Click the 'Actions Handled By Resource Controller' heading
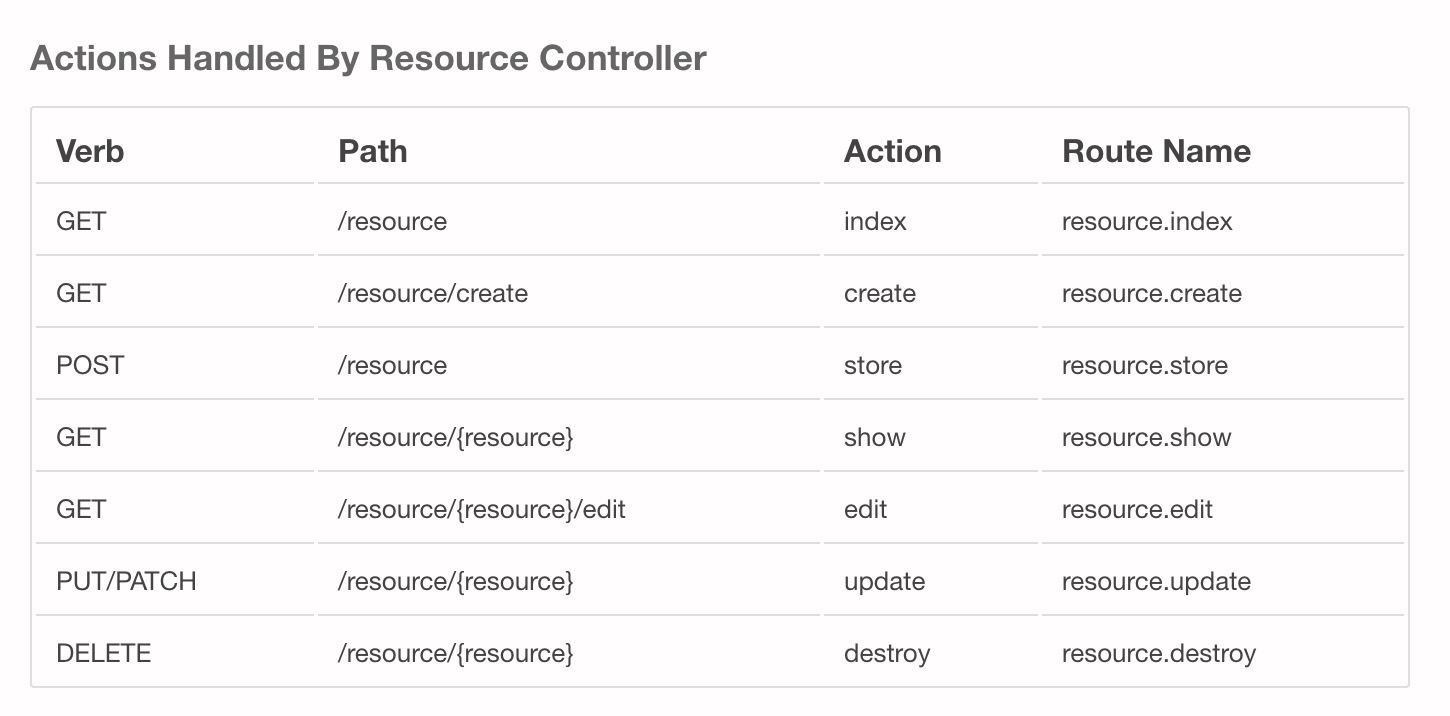Screen dimensions: 1450x716 [x=368, y=59]
